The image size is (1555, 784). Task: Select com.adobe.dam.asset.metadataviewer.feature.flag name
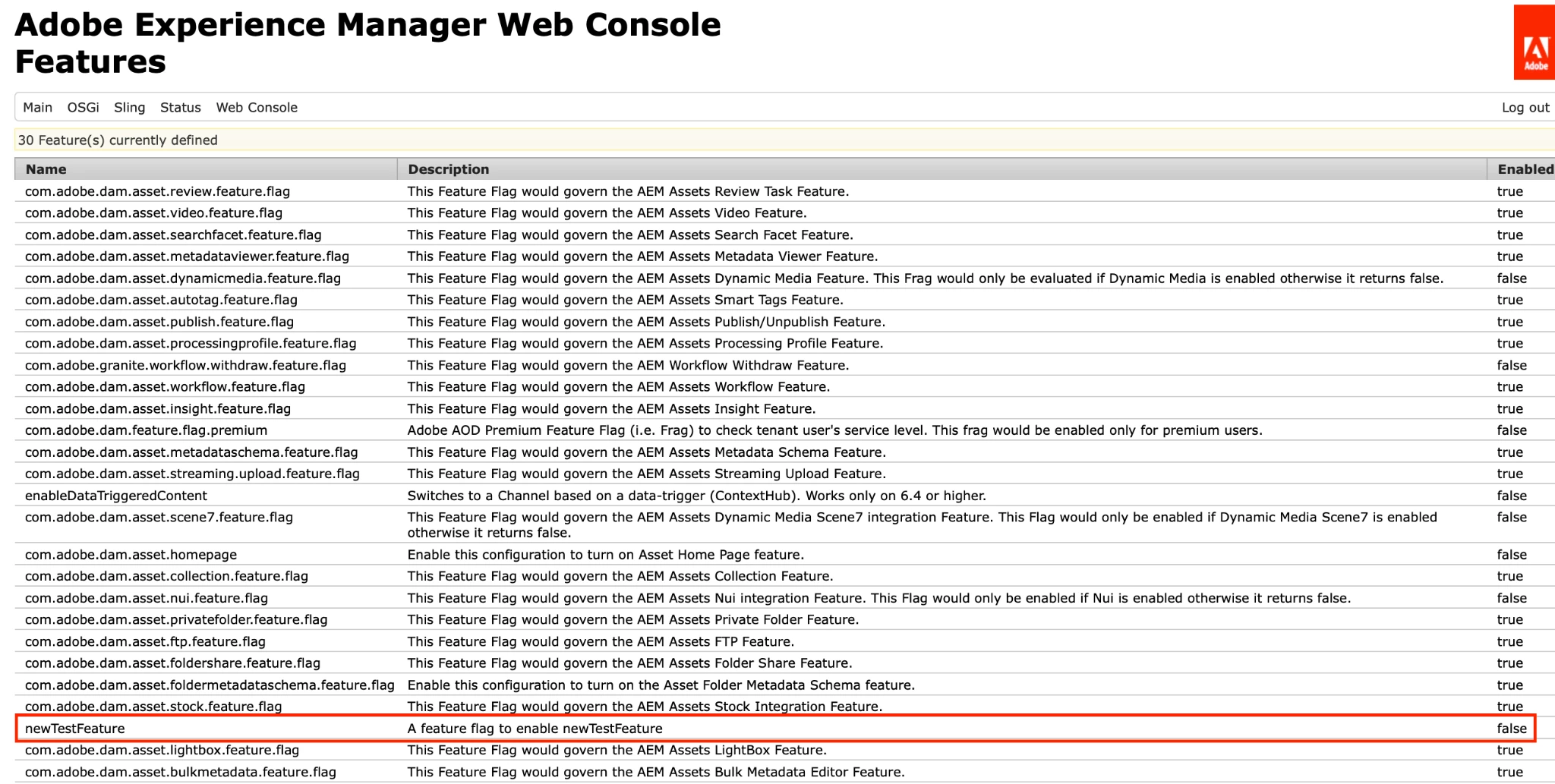pos(187,257)
